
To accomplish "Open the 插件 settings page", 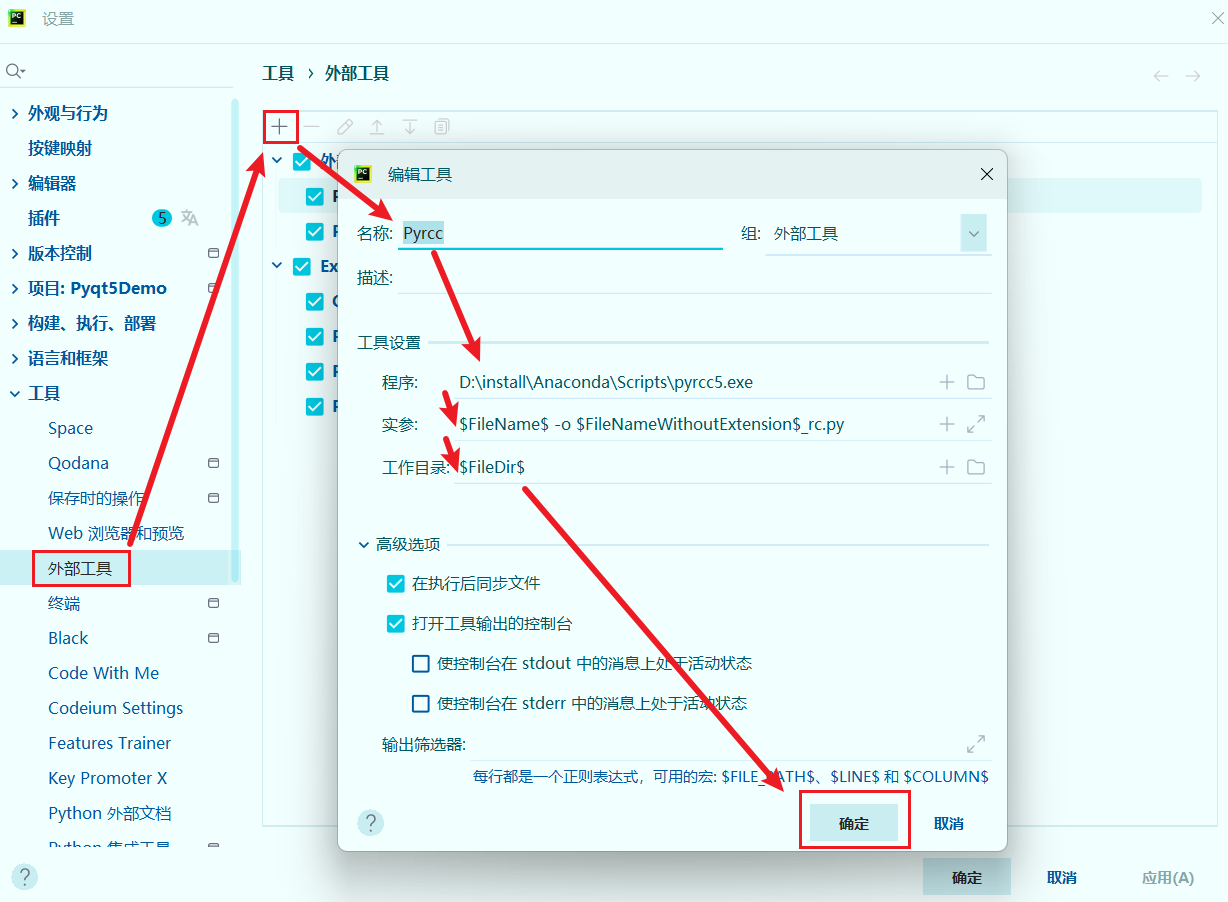I will 44,218.
